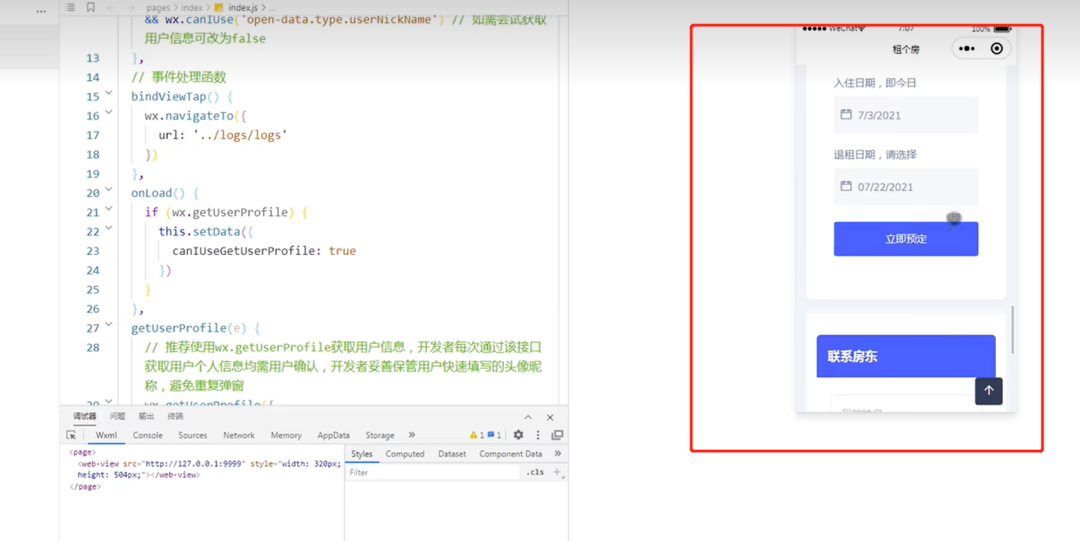Screen dimensions: 1080x541
Task: Click the calendar icon beside 07/22/2021
Action: pyautogui.click(x=846, y=186)
